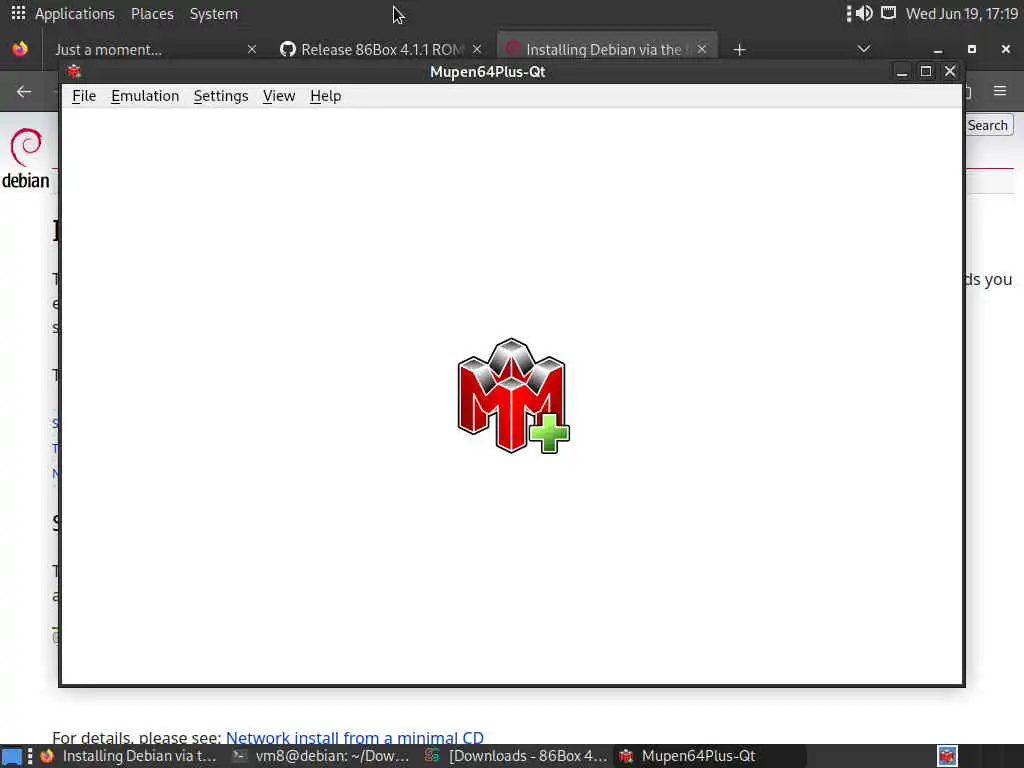Click the Mupen64Plus-Qt title bar app icon
1024x768 pixels.
point(74,72)
